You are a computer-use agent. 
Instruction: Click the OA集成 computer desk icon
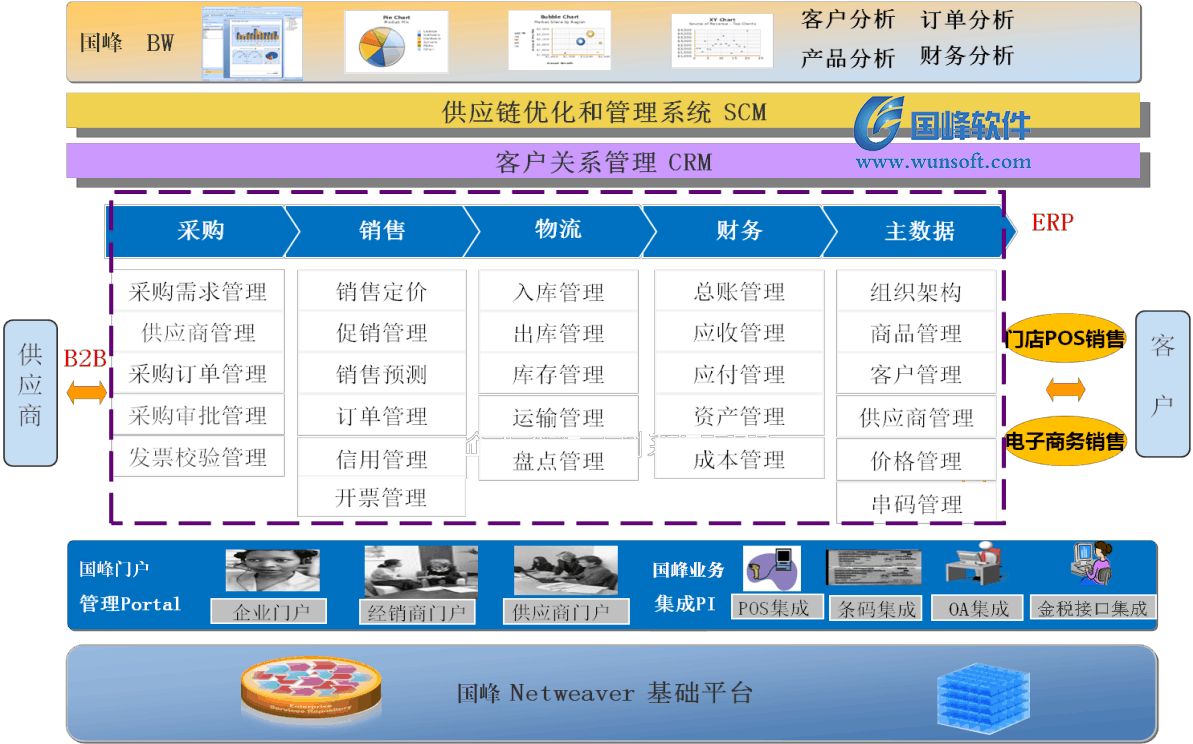(977, 566)
